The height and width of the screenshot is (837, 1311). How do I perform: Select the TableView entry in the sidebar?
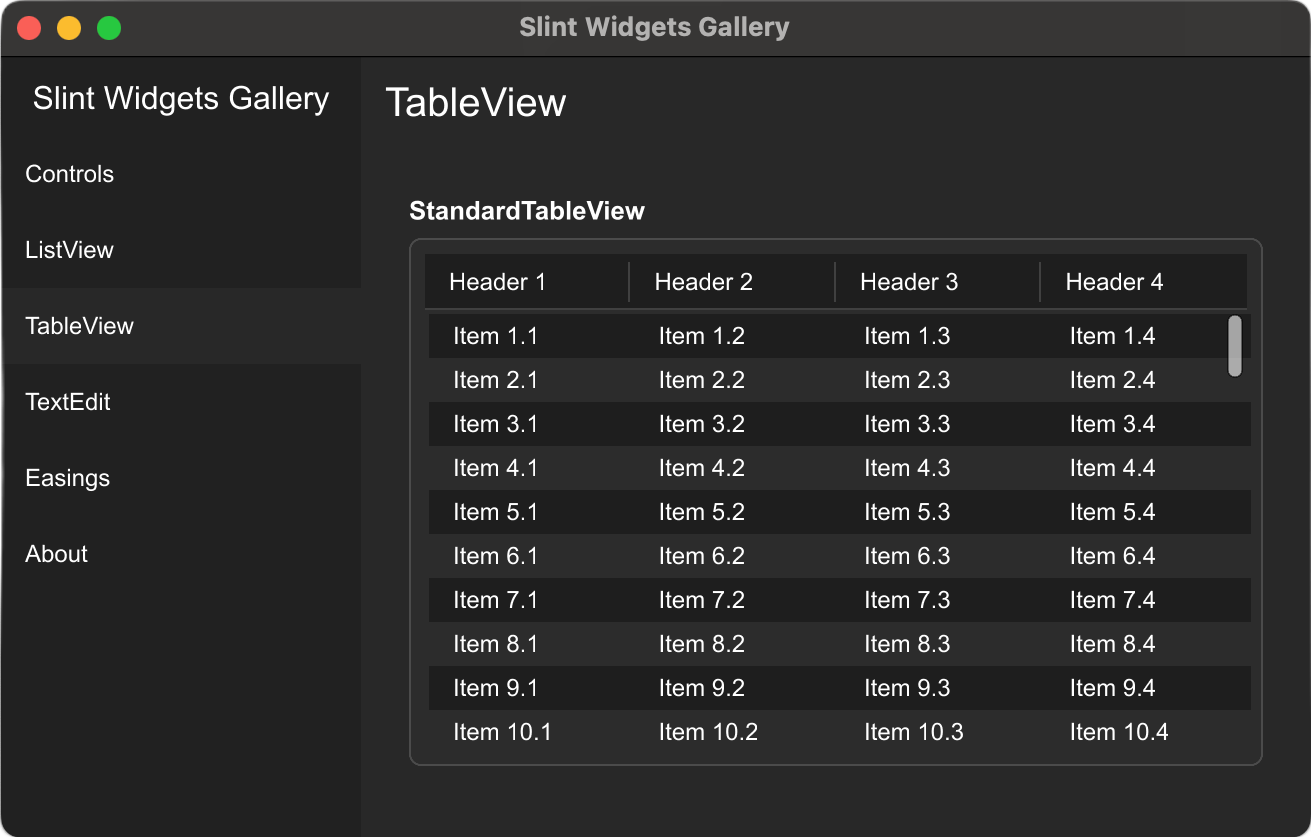(79, 326)
